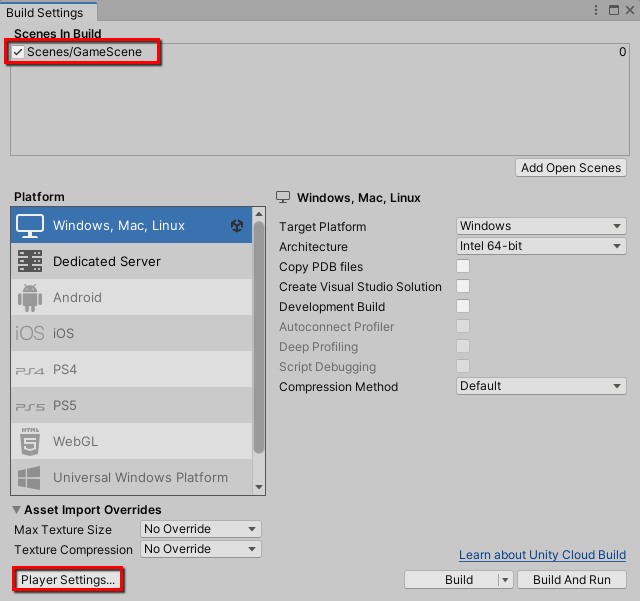
Task: Close the Build Settings window
Action: coord(630,10)
